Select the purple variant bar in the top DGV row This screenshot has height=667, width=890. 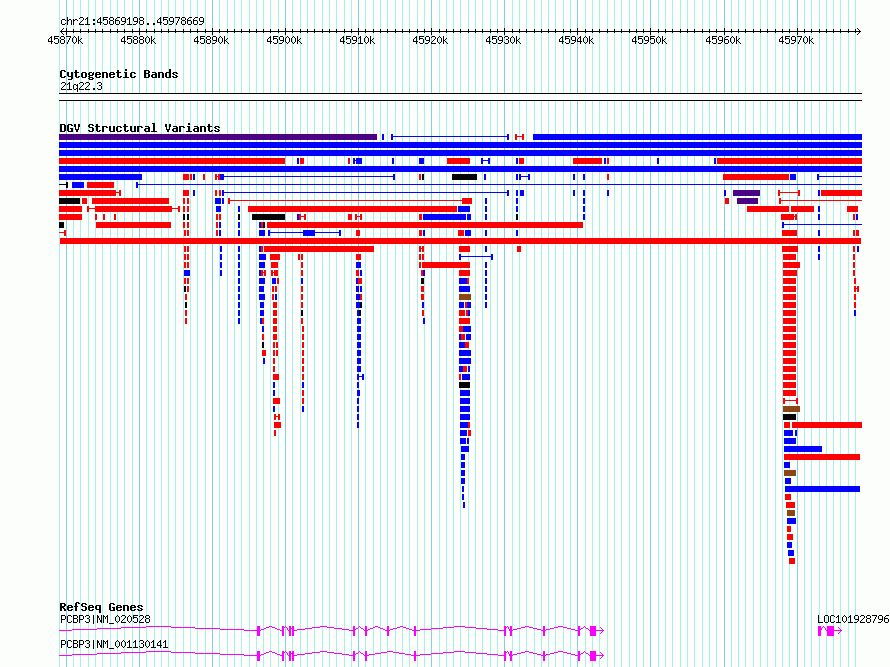[218, 137]
